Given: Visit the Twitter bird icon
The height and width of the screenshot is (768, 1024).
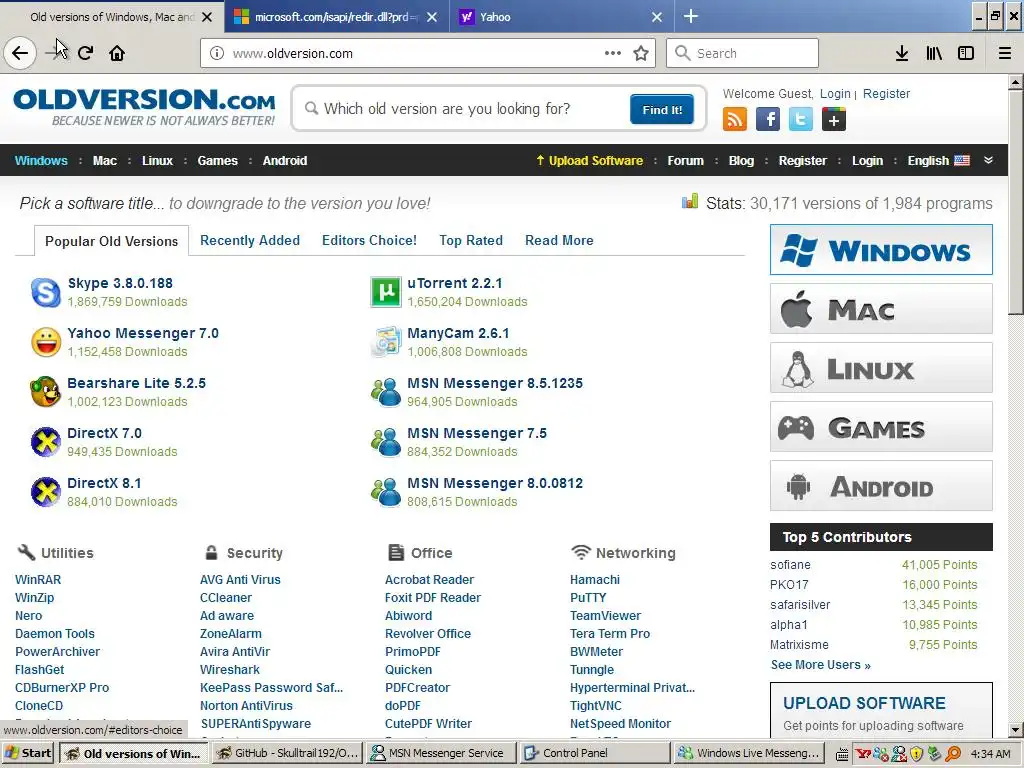Looking at the screenshot, I should (801, 120).
